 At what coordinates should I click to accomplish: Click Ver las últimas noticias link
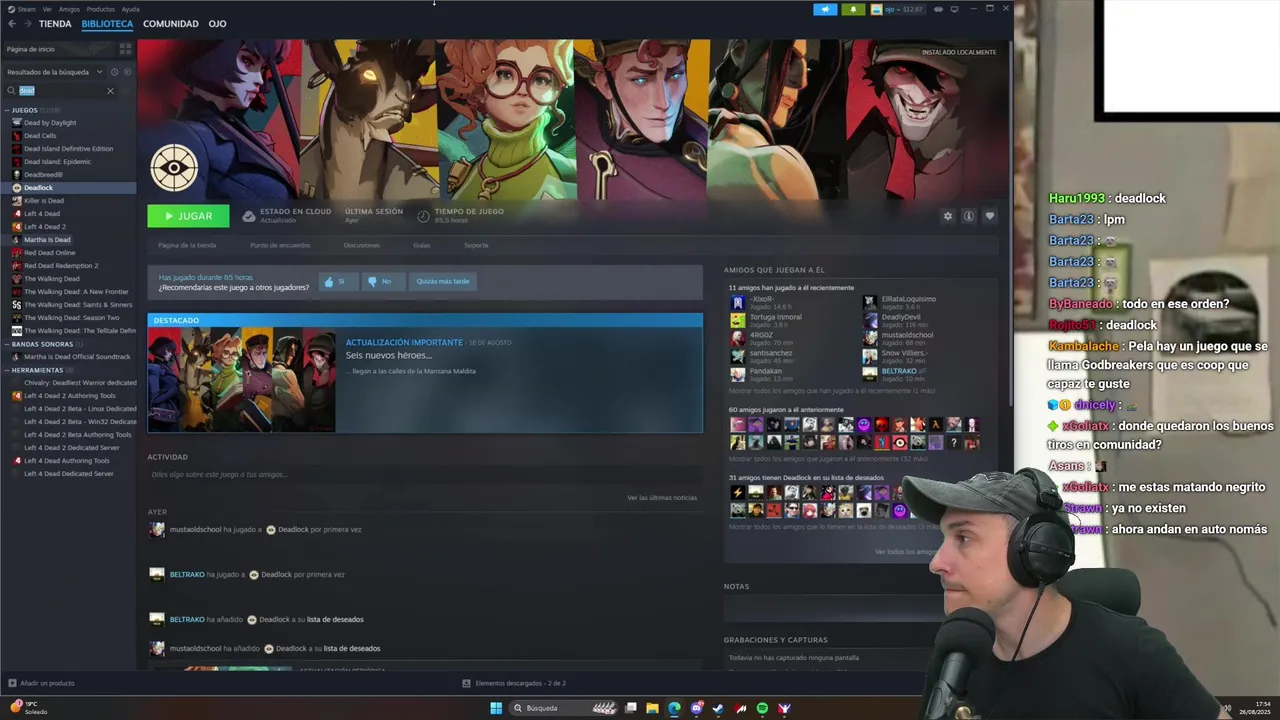(x=662, y=498)
